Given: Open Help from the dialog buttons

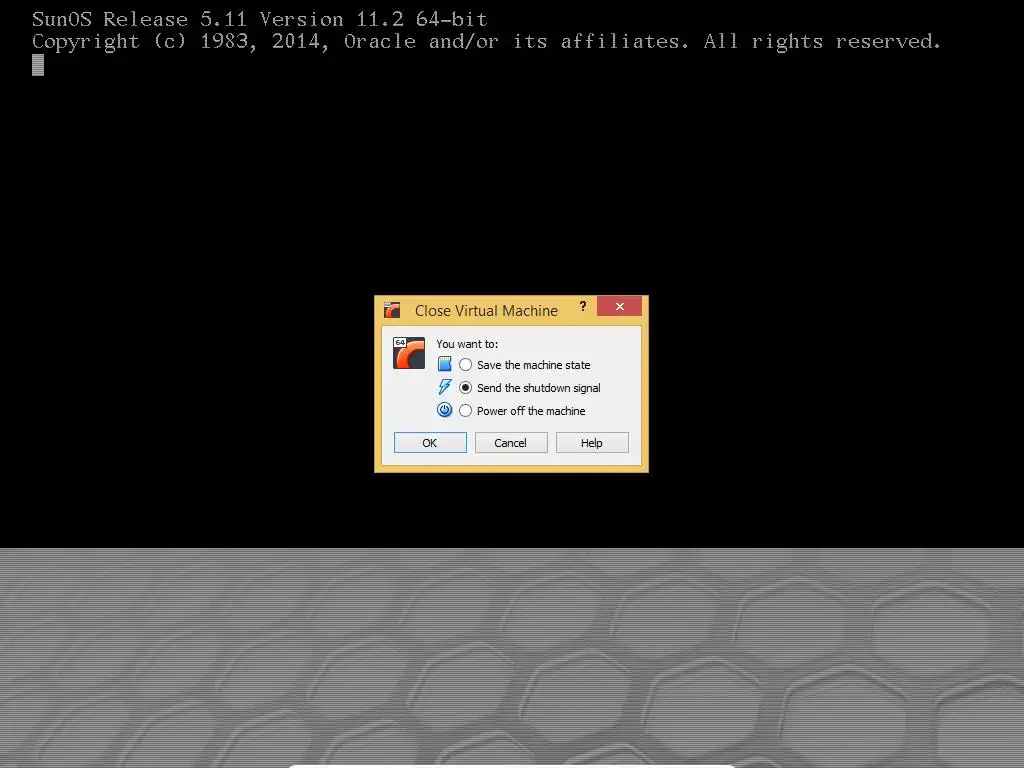Looking at the screenshot, I should 592,443.
